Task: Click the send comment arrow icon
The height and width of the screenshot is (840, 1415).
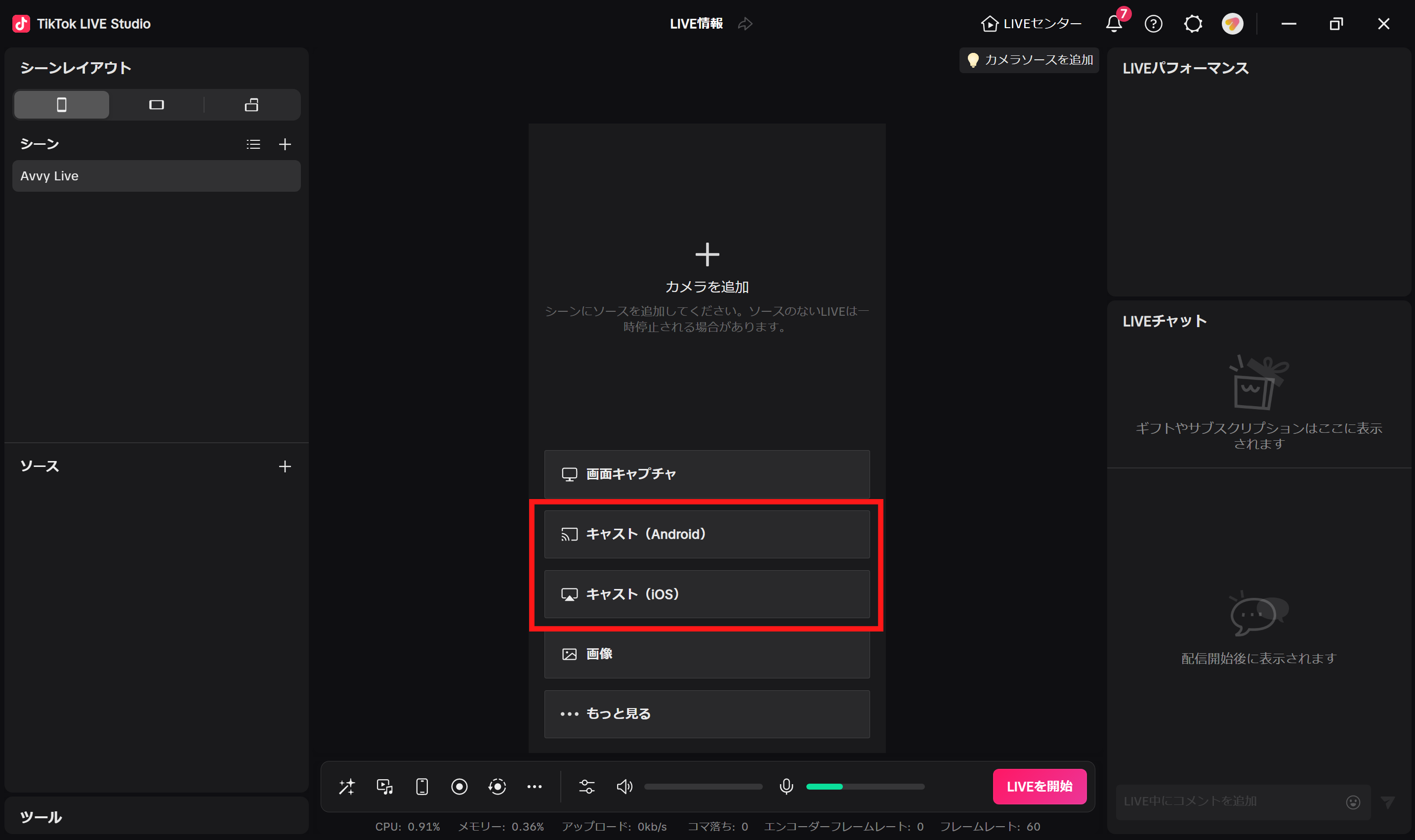Action: click(1388, 802)
